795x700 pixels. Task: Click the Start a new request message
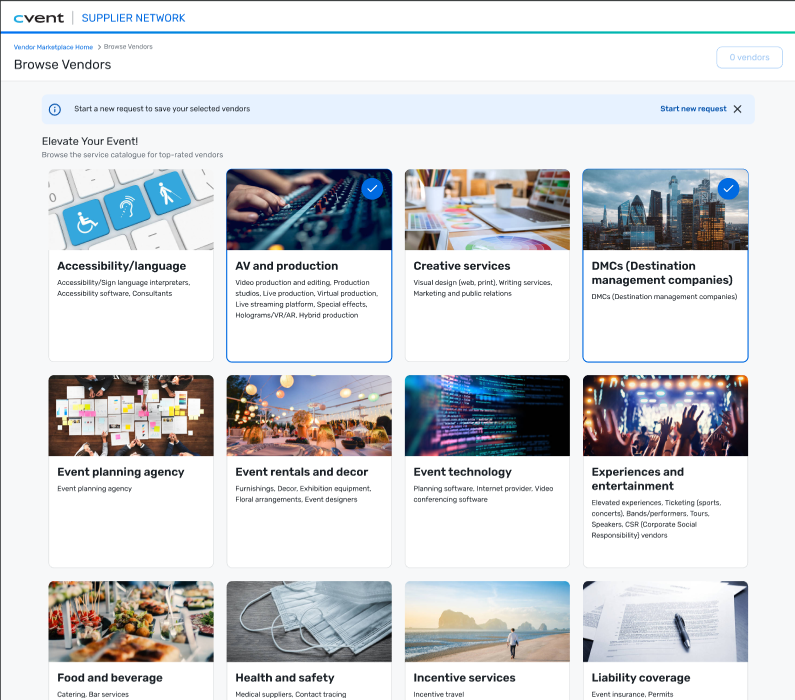pos(162,109)
